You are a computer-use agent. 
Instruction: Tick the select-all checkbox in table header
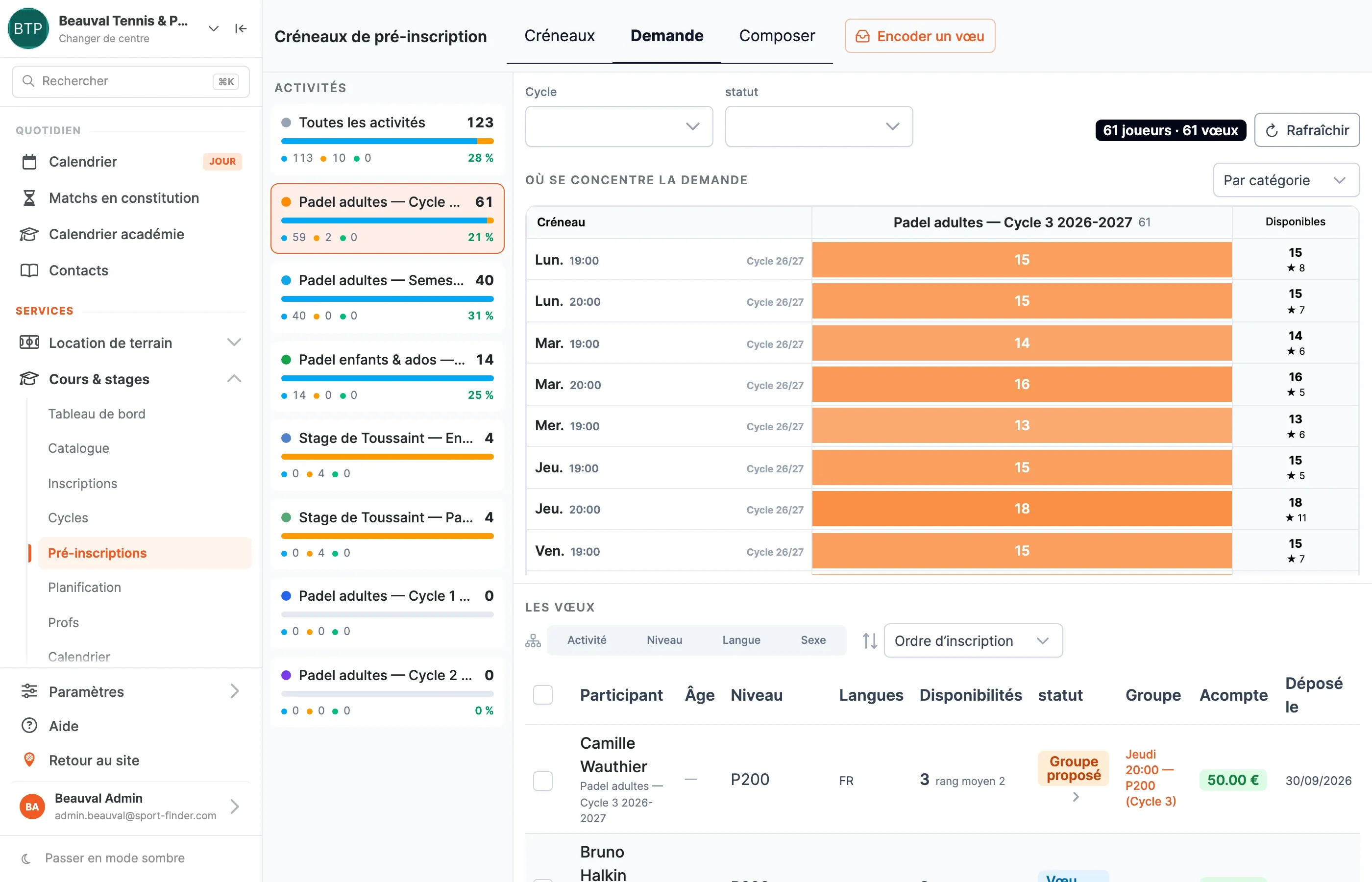tap(543, 695)
